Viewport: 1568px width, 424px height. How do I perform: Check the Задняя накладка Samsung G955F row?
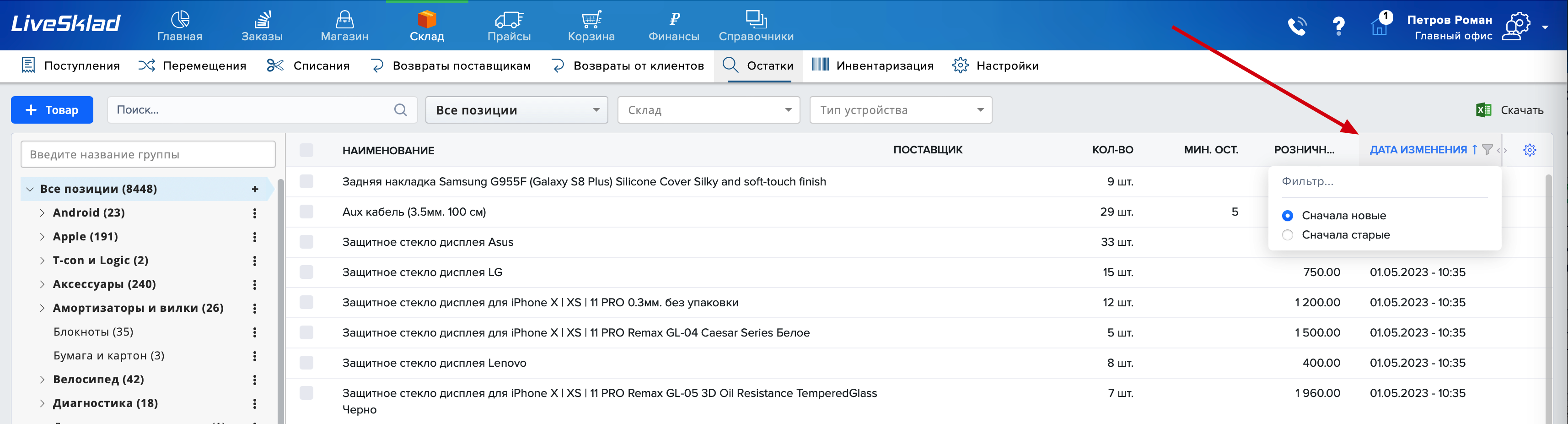click(x=306, y=181)
